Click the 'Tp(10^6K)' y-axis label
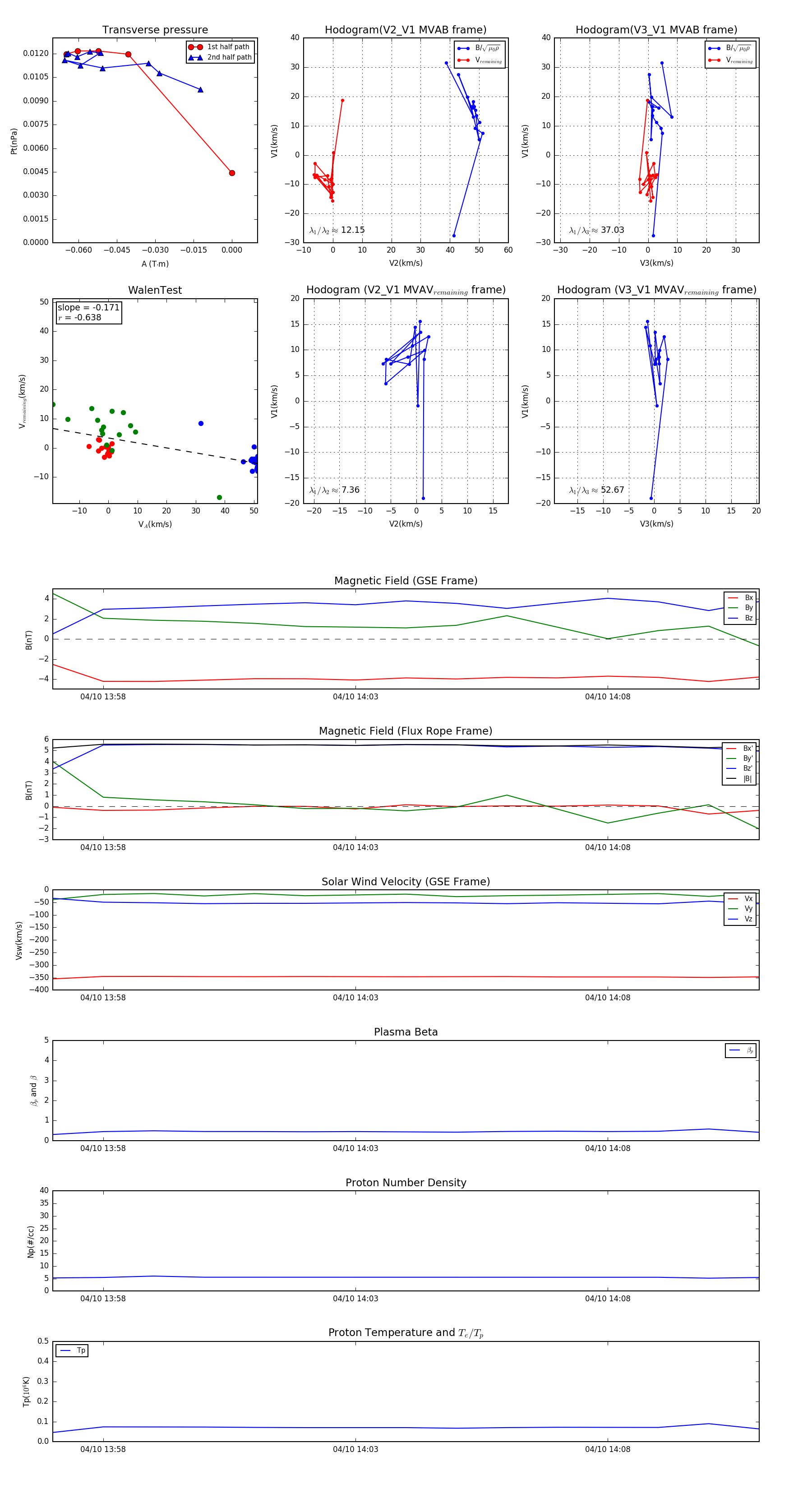The width and height of the screenshot is (812, 1489). (x=26, y=1392)
